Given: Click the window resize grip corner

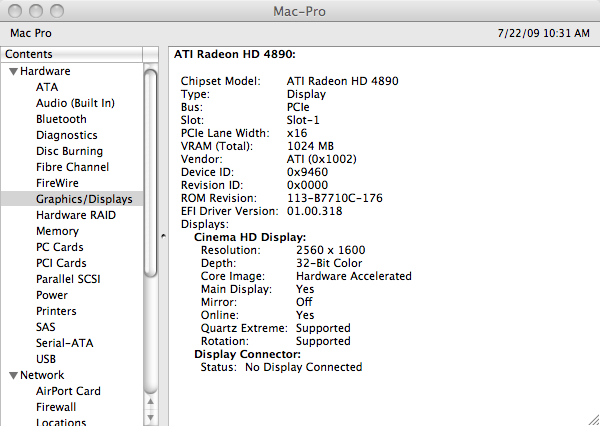Looking at the screenshot, I should 593,419.
